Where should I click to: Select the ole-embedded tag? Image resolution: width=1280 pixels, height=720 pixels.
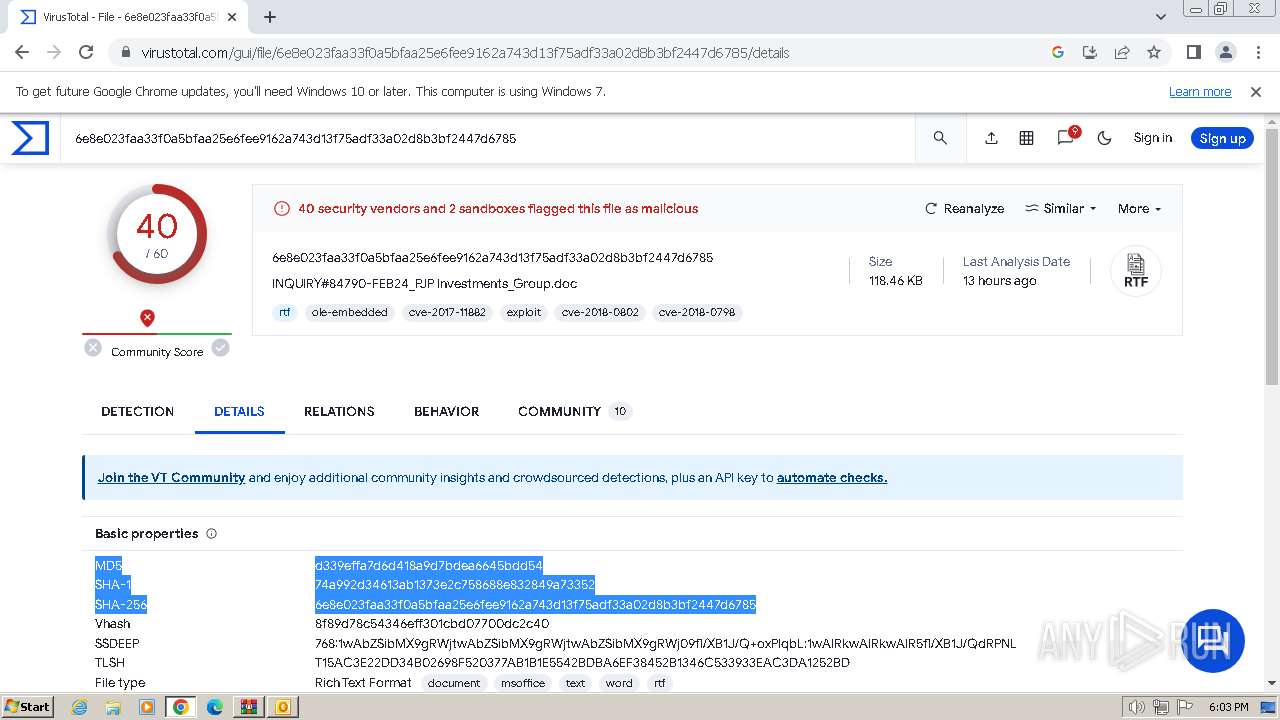point(349,312)
